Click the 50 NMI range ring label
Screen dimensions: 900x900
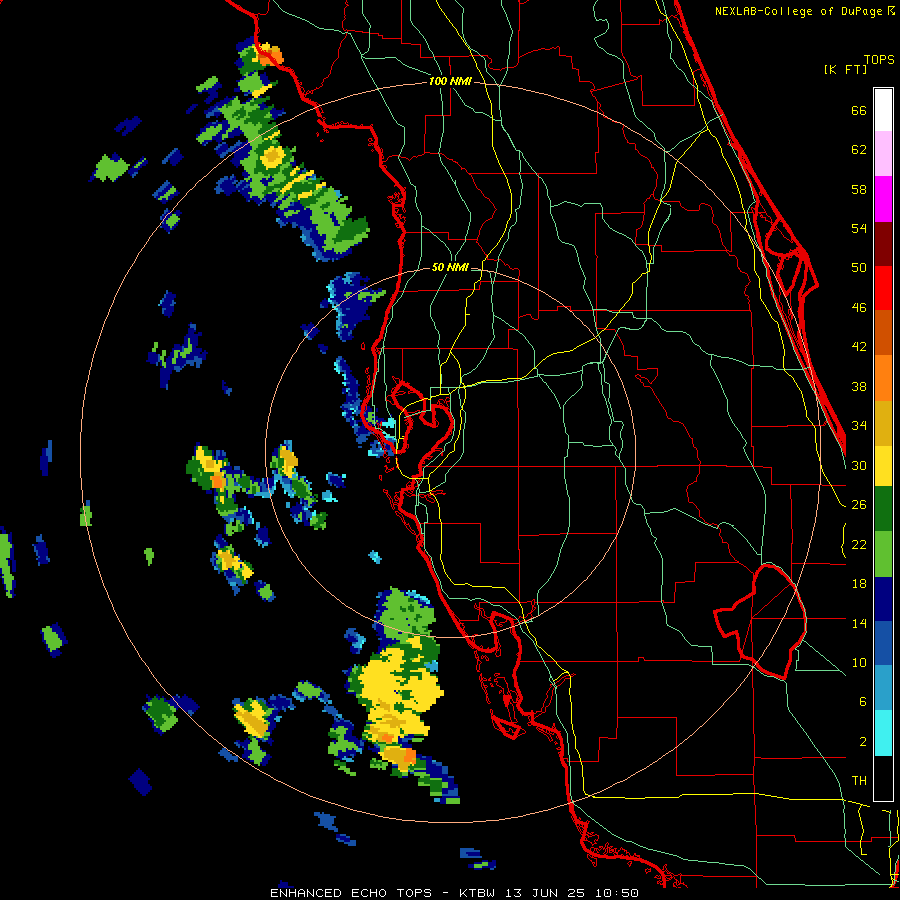pos(450,267)
